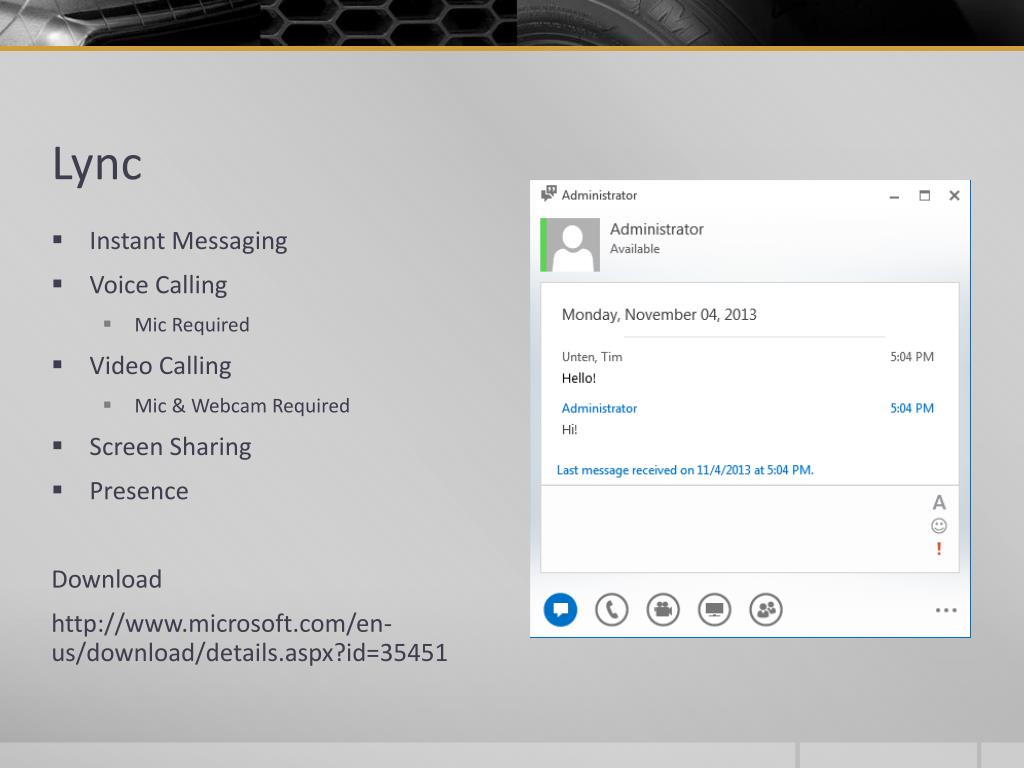This screenshot has width=1024, height=768.
Task: Click the 'Monday, November 04, 2013' date header
Action: [x=659, y=315]
